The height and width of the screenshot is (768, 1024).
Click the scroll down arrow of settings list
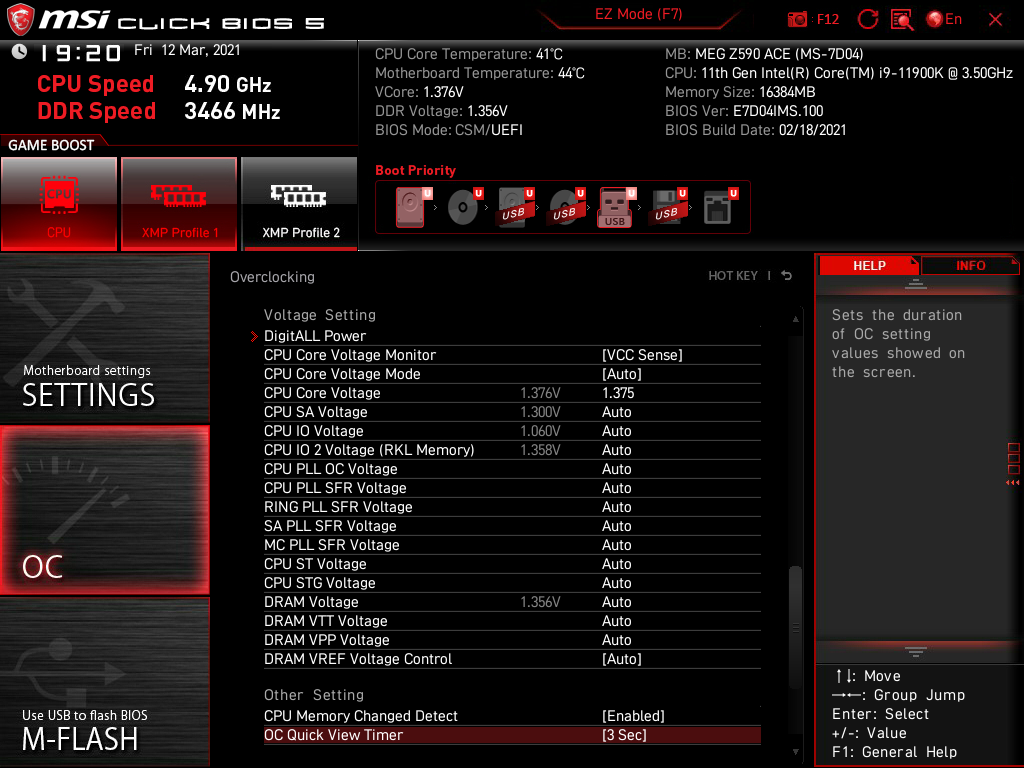(x=795, y=752)
